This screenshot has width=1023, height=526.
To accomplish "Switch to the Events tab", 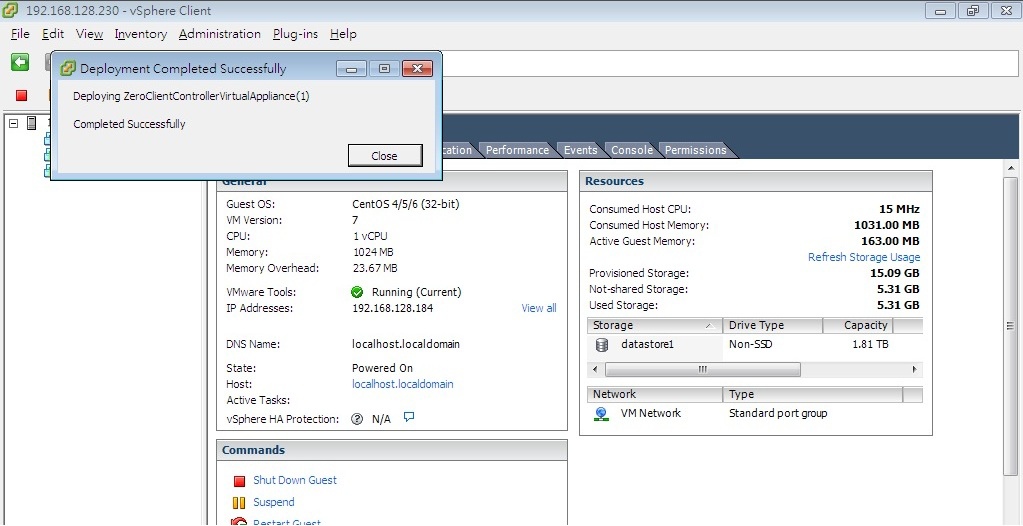I will [581, 150].
